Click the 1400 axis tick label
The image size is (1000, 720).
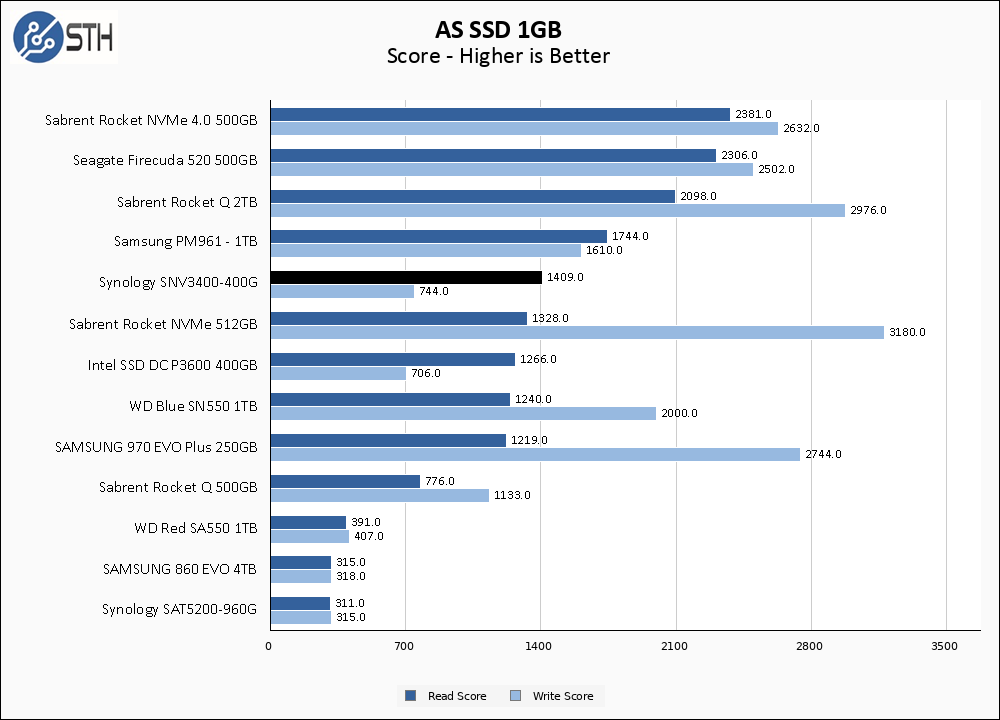click(538, 646)
